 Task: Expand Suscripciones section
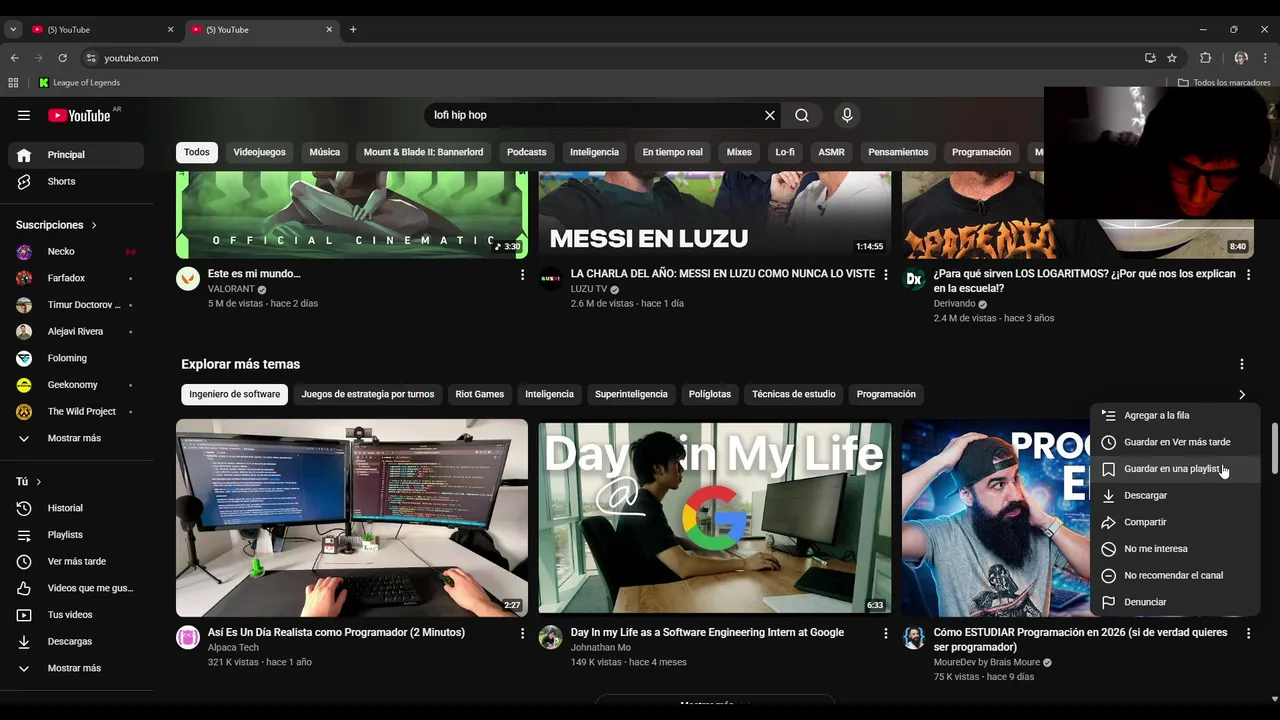click(57, 225)
